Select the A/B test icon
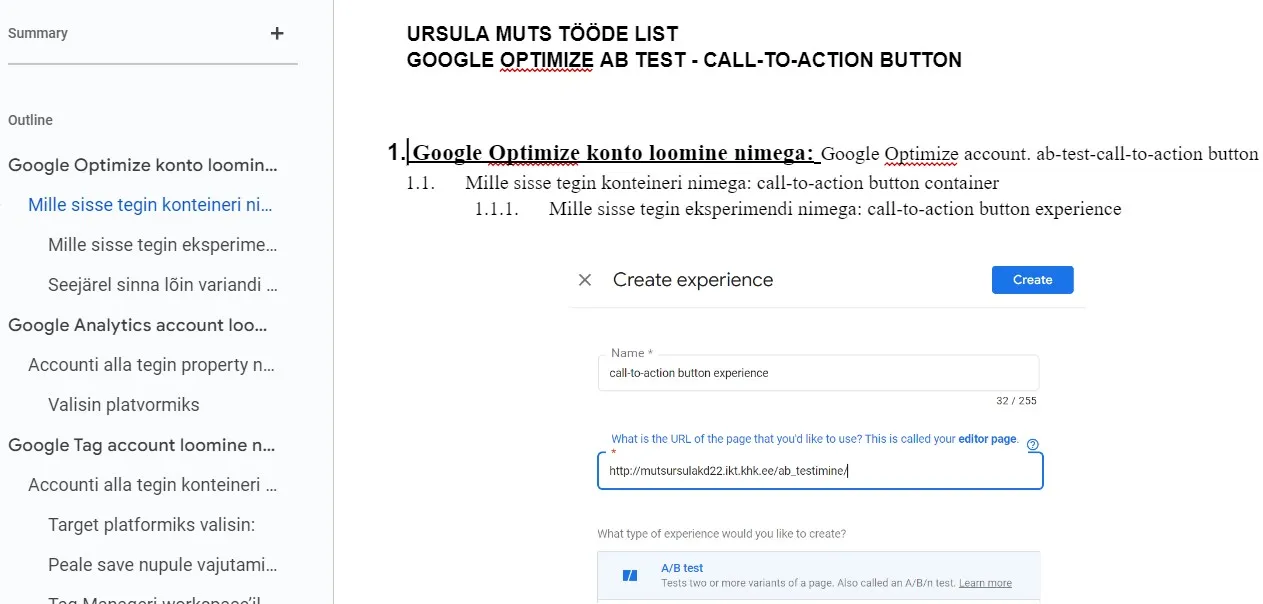The height and width of the screenshot is (604, 1263). pos(630,575)
